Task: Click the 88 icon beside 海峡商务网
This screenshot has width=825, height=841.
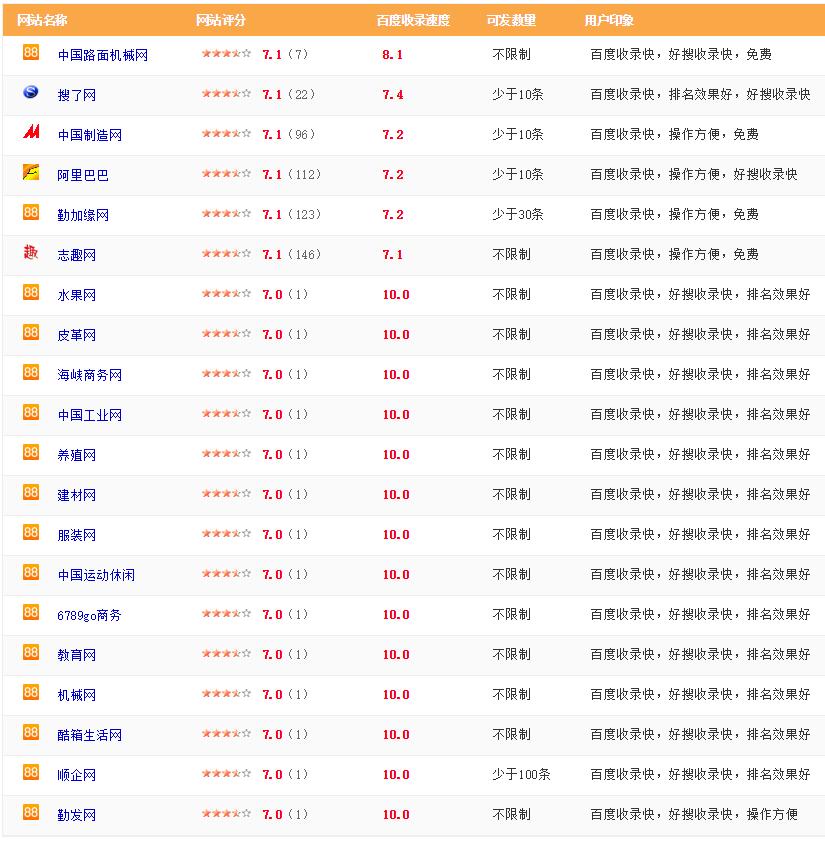Action: (31, 372)
